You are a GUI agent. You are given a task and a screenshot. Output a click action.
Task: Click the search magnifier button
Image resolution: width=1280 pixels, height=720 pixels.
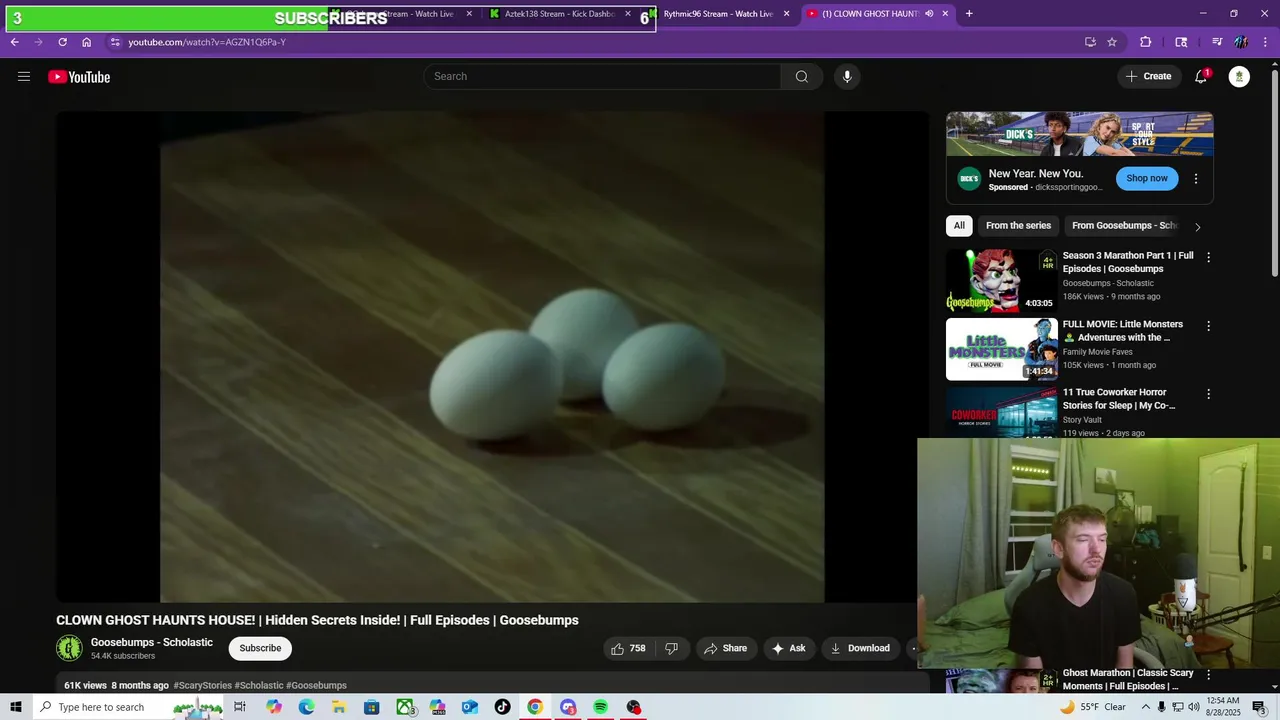point(802,77)
